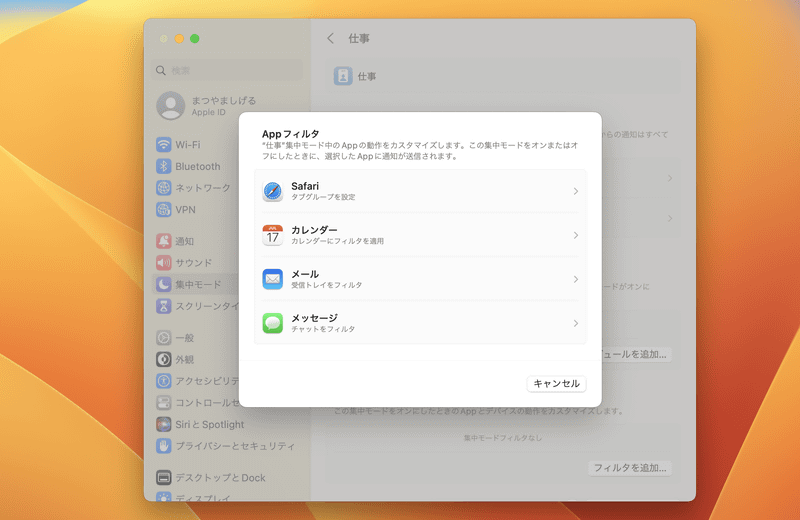Click the Safari compass icon
This screenshot has height=520, width=800.
272,191
